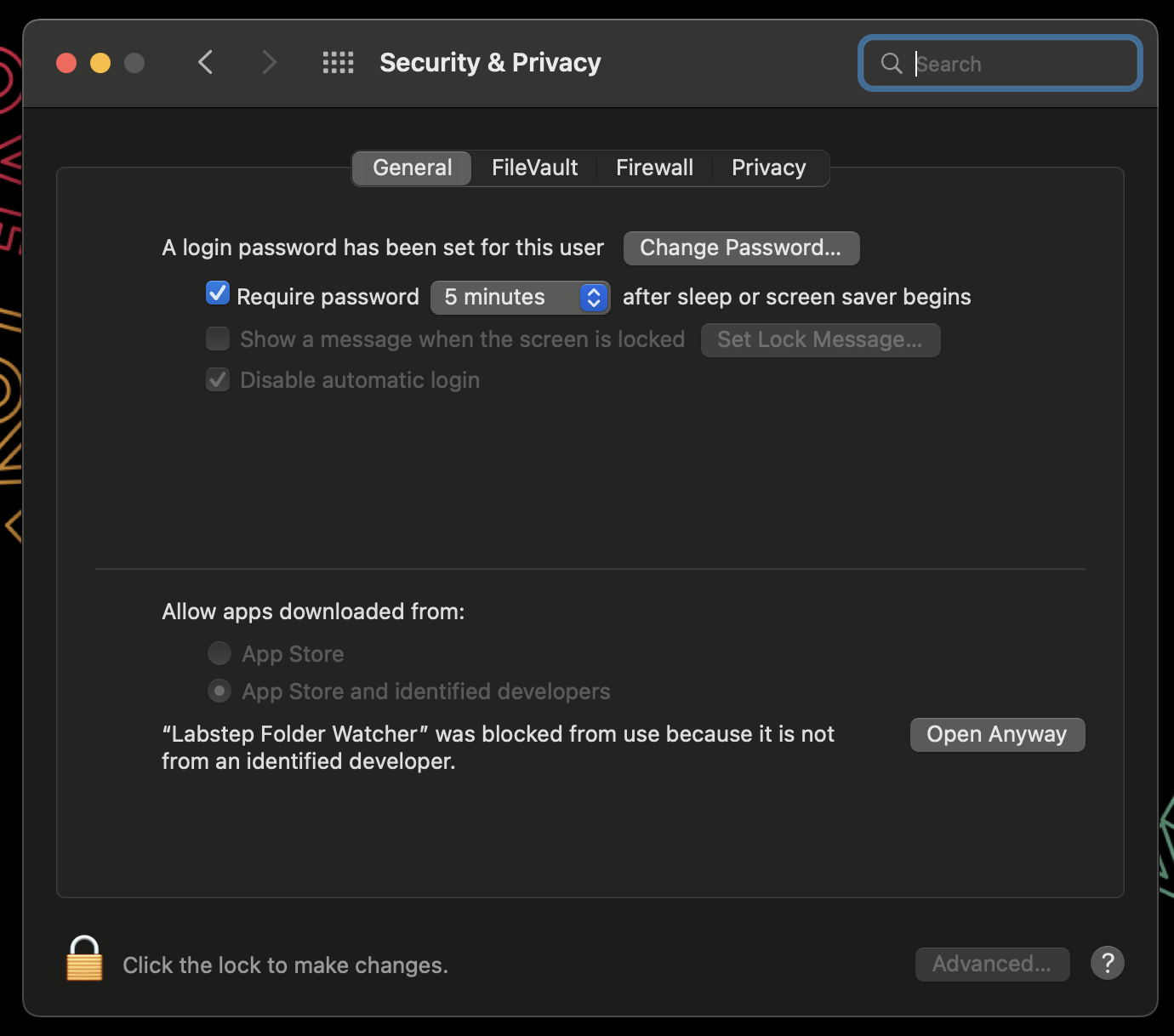This screenshot has width=1174, height=1036.
Task: Click Open Anyway for Labstep Folder Watcher
Action: tap(997, 734)
